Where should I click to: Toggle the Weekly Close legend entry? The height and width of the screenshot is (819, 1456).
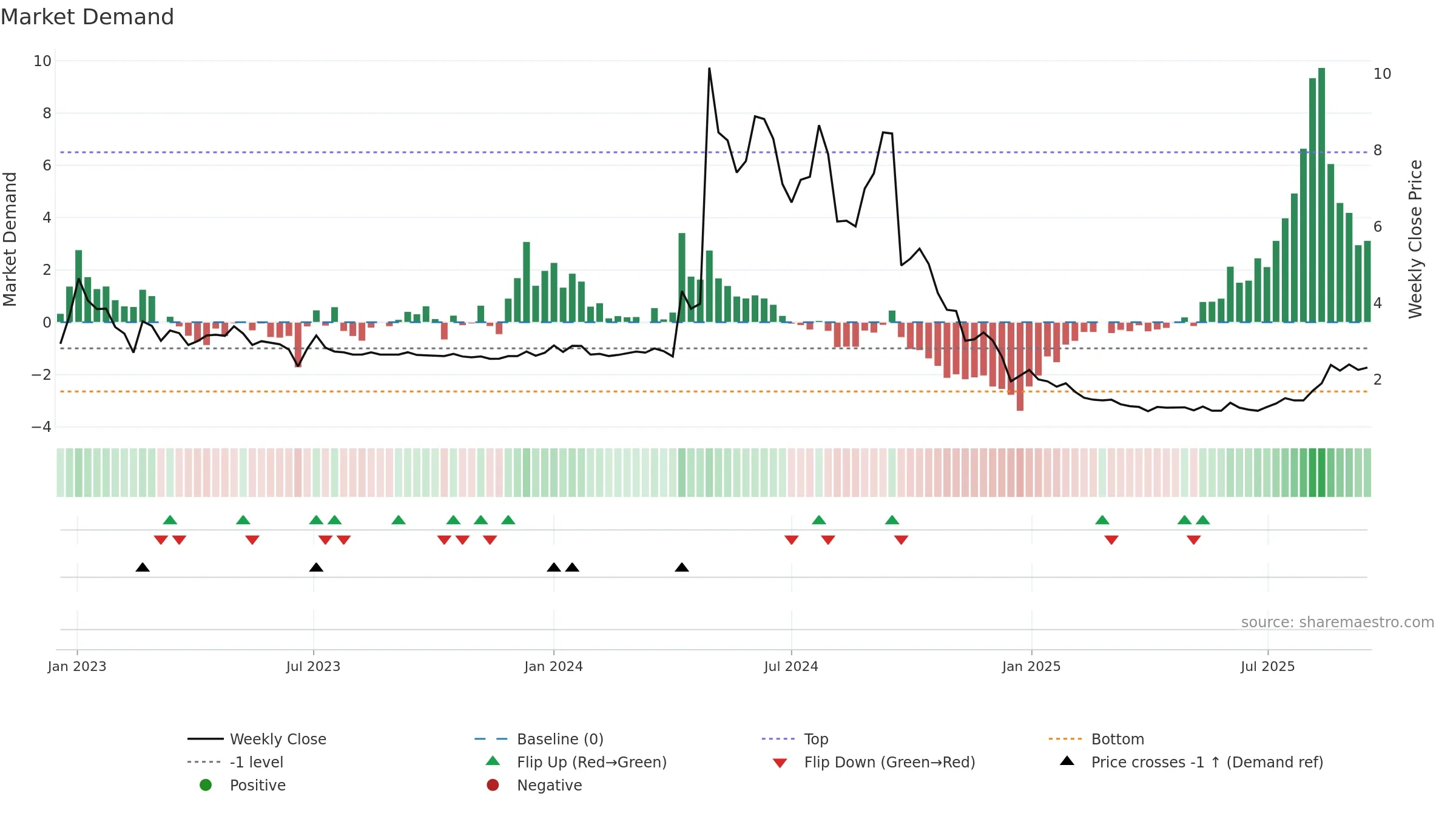tap(257, 739)
